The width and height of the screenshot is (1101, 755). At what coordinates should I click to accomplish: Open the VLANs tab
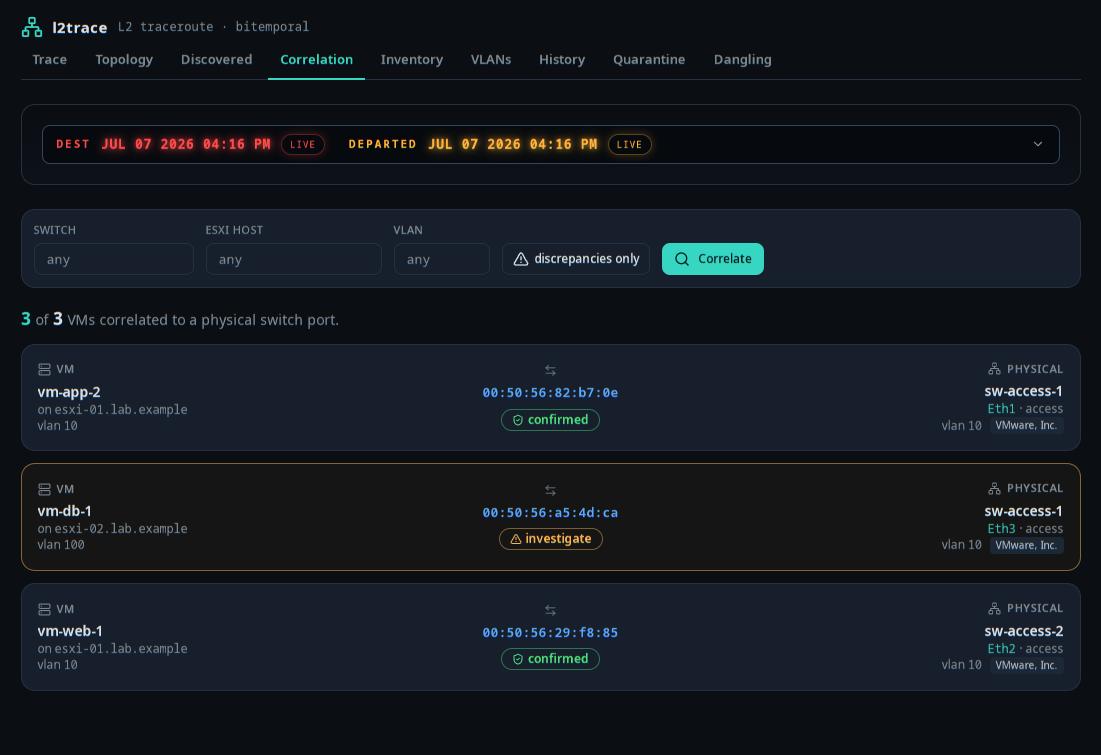[x=491, y=60]
